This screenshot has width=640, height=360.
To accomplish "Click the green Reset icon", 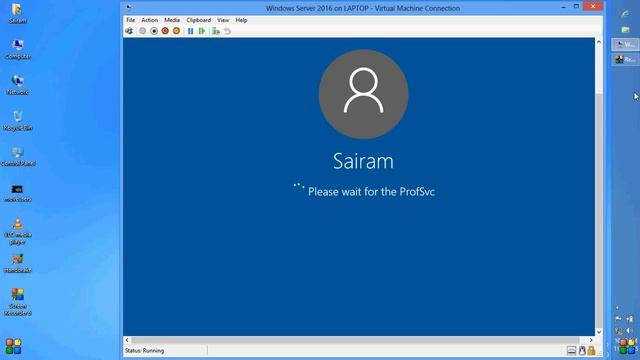I will [x=202, y=31].
